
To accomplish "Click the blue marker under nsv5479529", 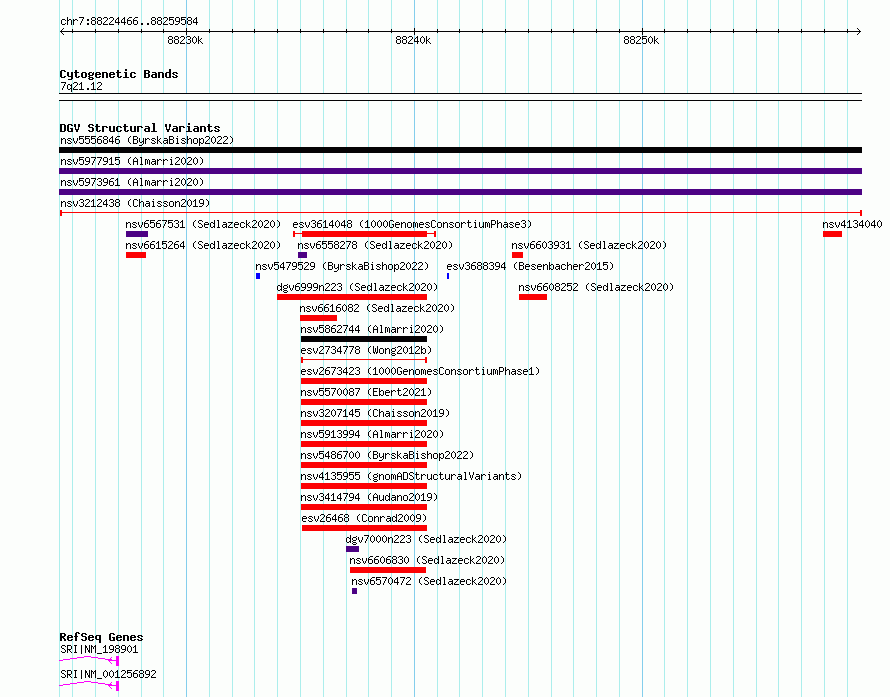I will click(x=258, y=276).
